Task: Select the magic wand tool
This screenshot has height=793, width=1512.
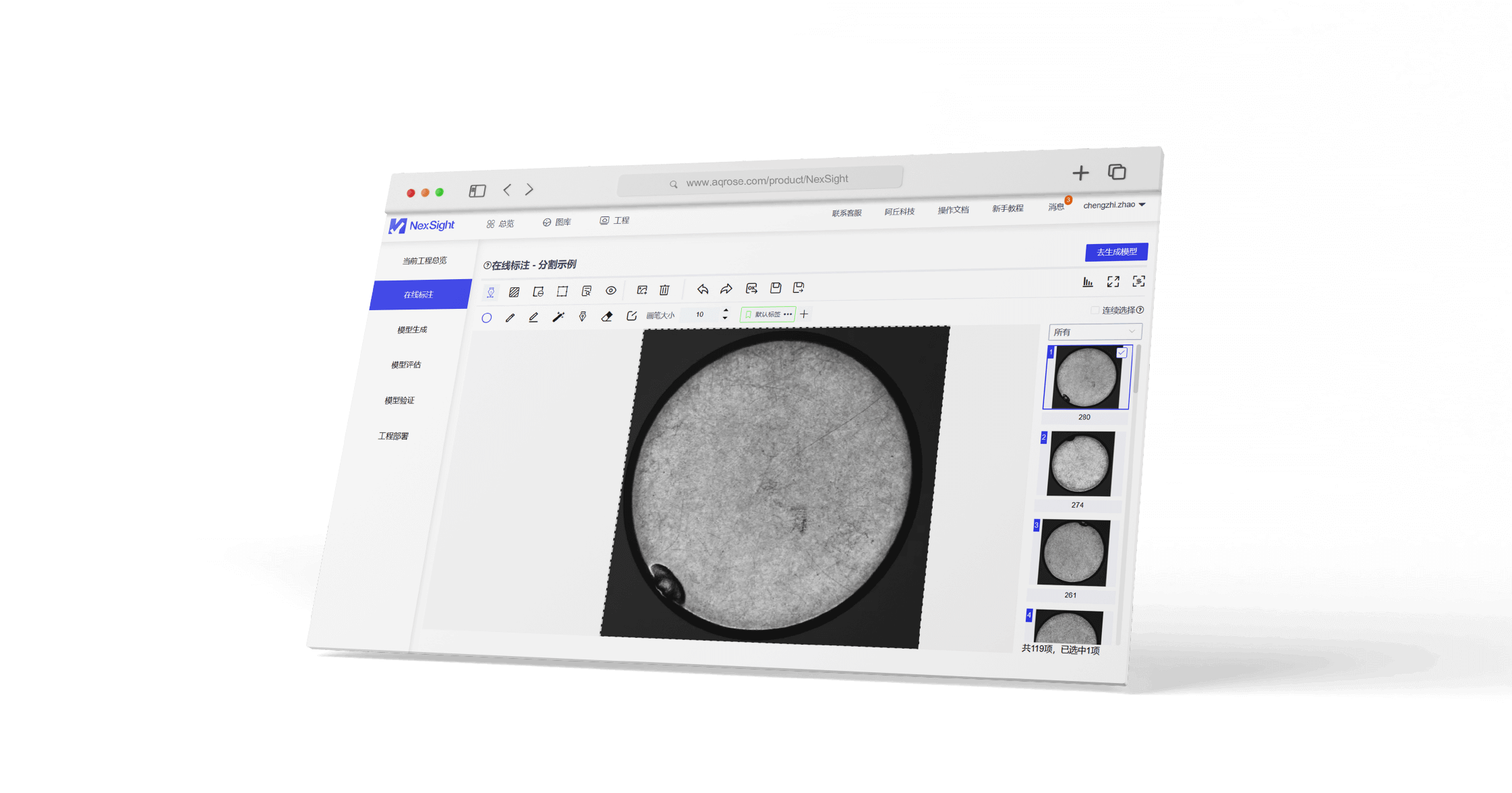Action: pos(558,316)
